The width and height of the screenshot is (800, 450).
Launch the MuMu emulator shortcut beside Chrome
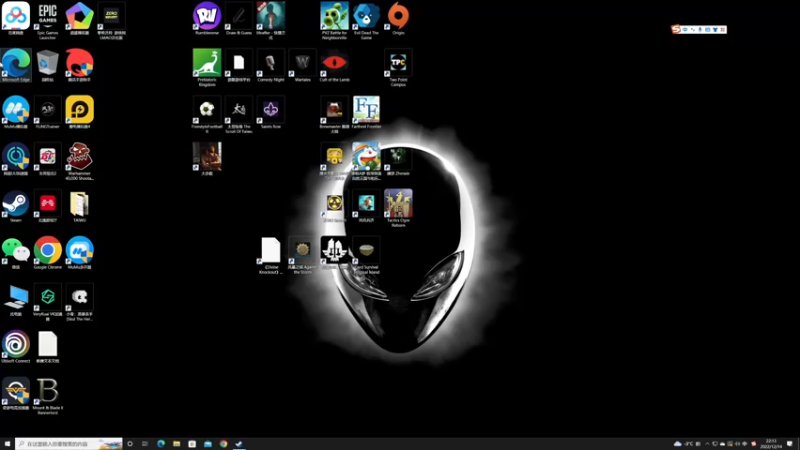pyautogui.click(x=79, y=254)
